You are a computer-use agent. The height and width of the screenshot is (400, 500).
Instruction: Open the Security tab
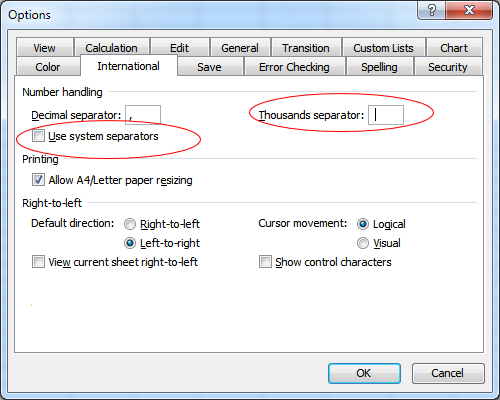coord(448,67)
